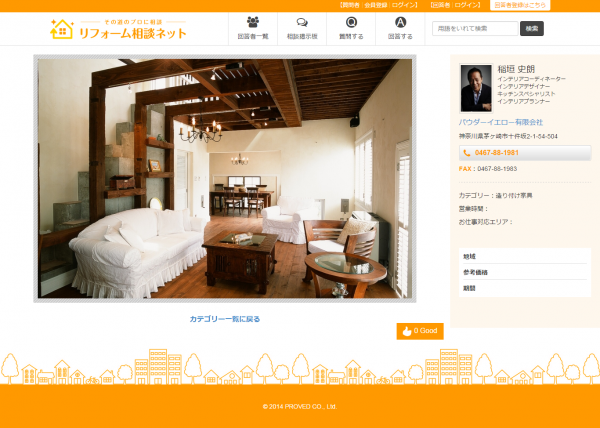The height and width of the screenshot is (428, 600).
Task: Click the thumbs-up icon on Good button
Action: [x=406, y=331]
